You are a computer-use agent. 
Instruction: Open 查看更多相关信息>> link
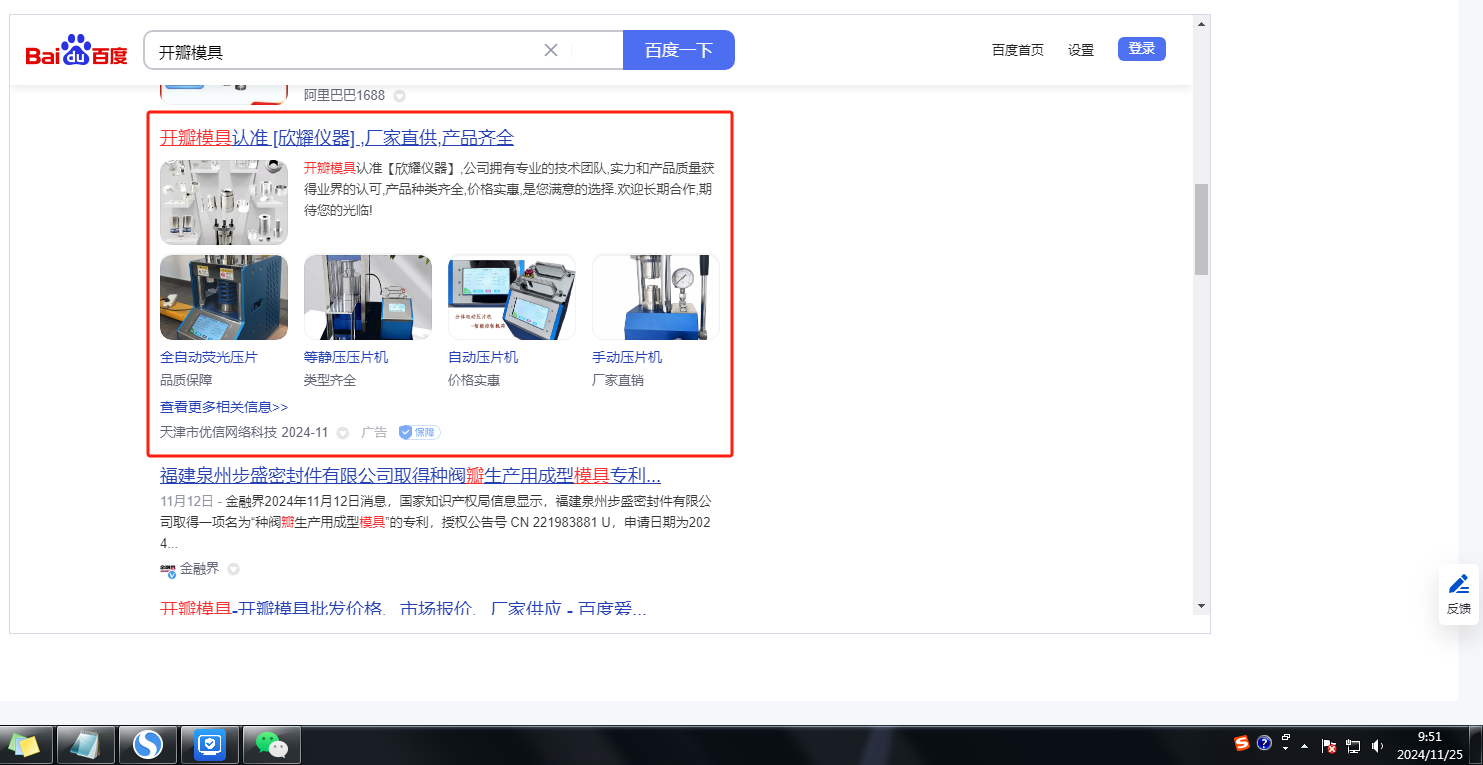(x=224, y=407)
